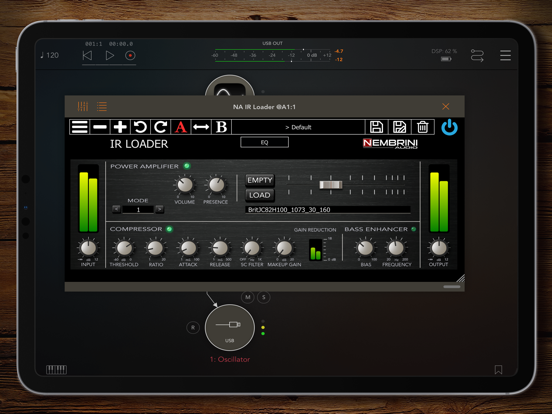Open the plugin parameter sliders view icon
Image resolution: width=552 pixels, height=414 pixels.
83,106
